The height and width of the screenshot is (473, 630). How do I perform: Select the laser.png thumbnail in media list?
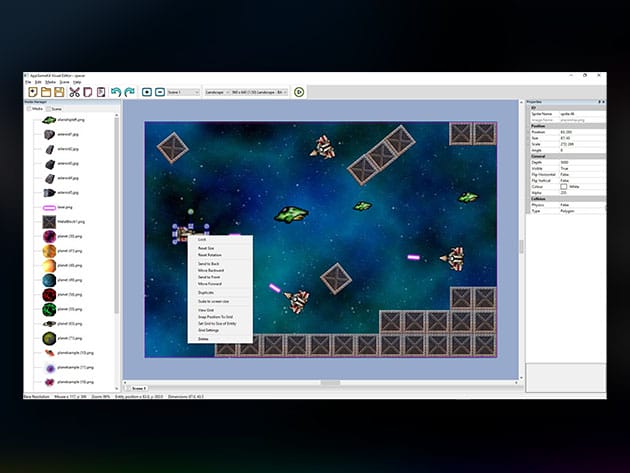tap(49, 207)
